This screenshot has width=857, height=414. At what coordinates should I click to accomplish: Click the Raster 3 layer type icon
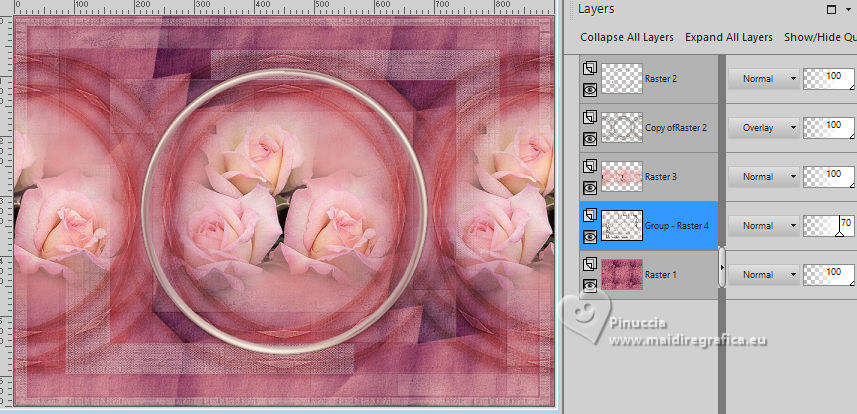(x=589, y=167)
